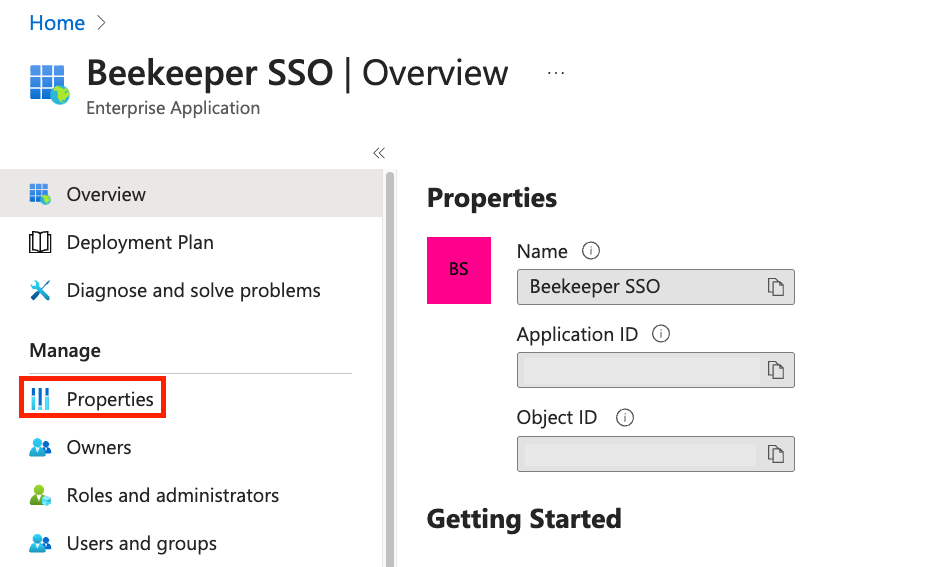933x567 pixels.
Task: Click the Deployment Plan book icon
Action: pyautogui.click(x=40, y=242)
